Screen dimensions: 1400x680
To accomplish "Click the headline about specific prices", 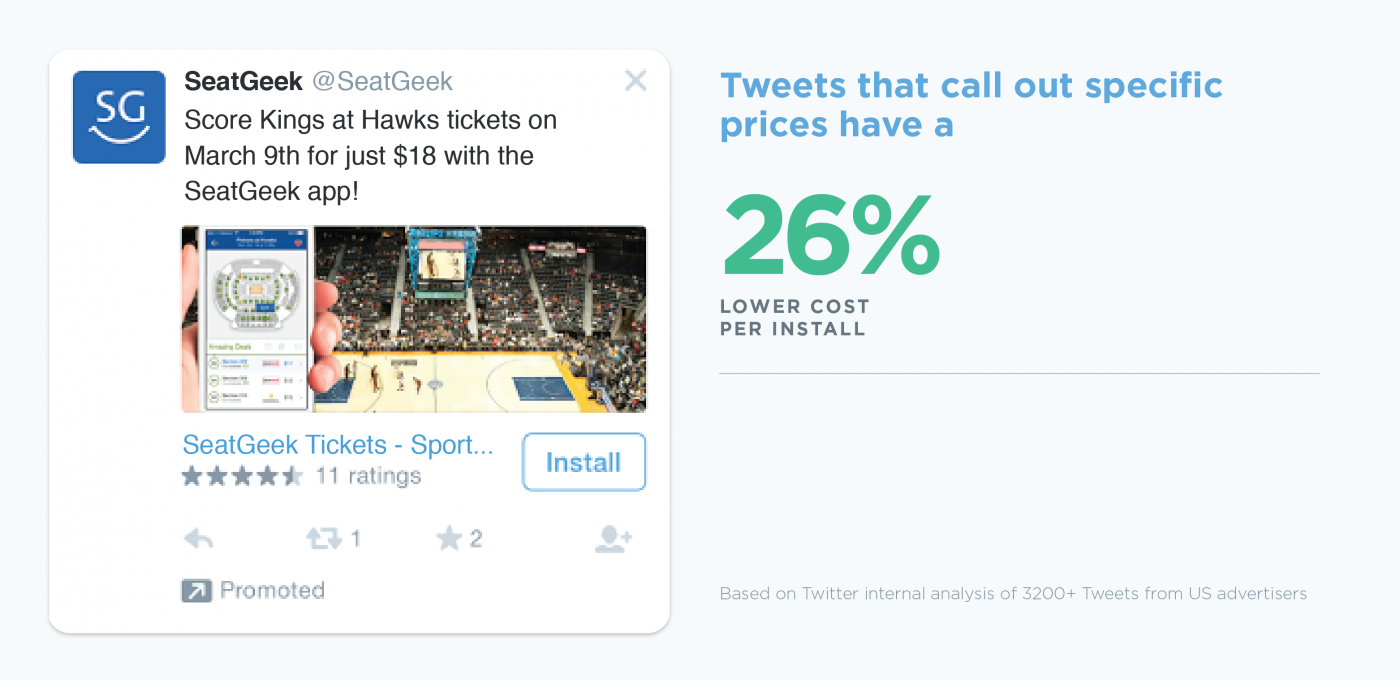I will [x=970, y=105].
